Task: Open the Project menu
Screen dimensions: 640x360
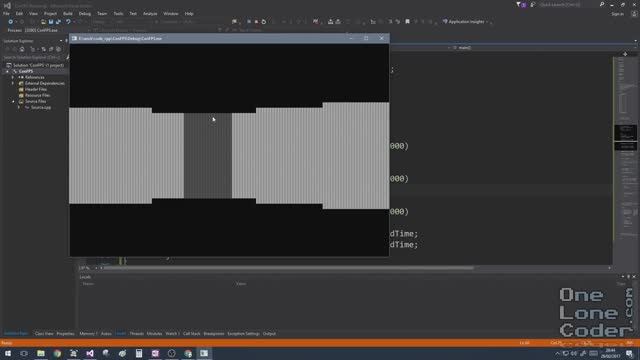Action: tap(50, 13)
